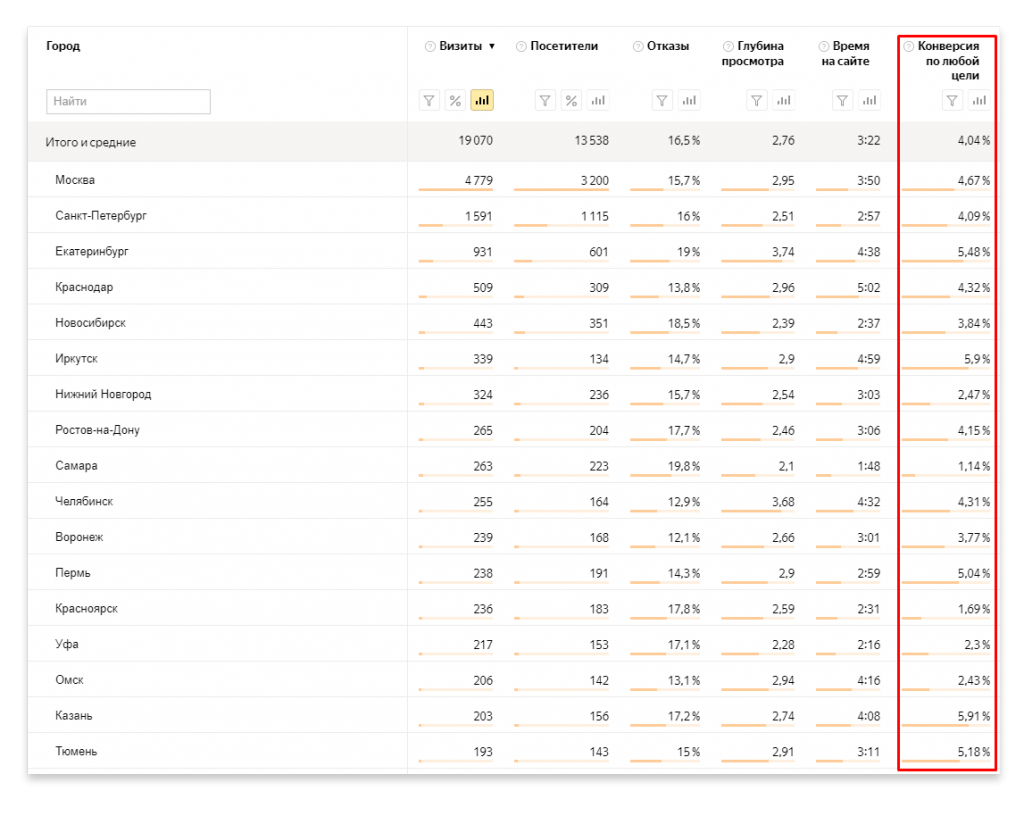Click the filter icon under Время на сайте
The width and height of the screenshot is (1024, 816).
coord(842,101)
